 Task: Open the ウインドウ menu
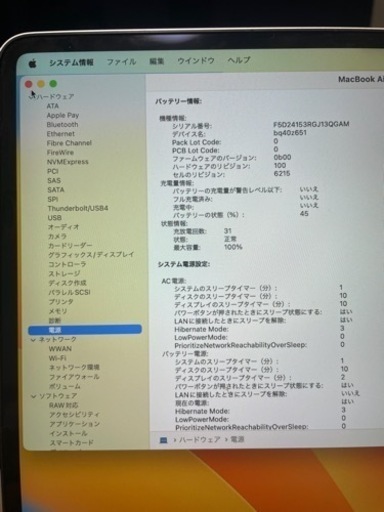(196, 61)
